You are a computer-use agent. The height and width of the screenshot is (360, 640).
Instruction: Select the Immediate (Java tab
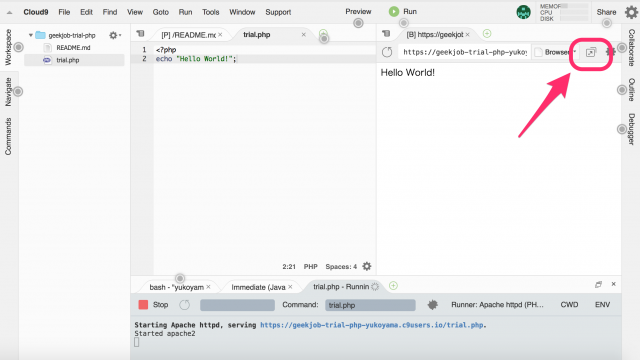(x=258, y=287)
